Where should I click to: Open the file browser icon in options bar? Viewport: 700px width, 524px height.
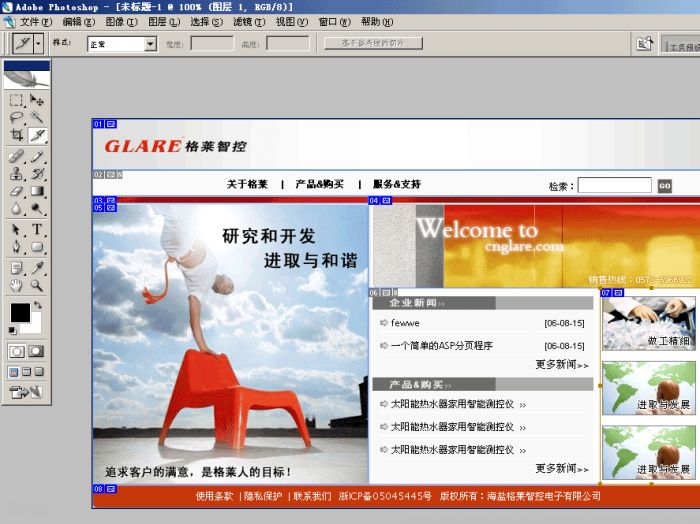pos(644,44)
